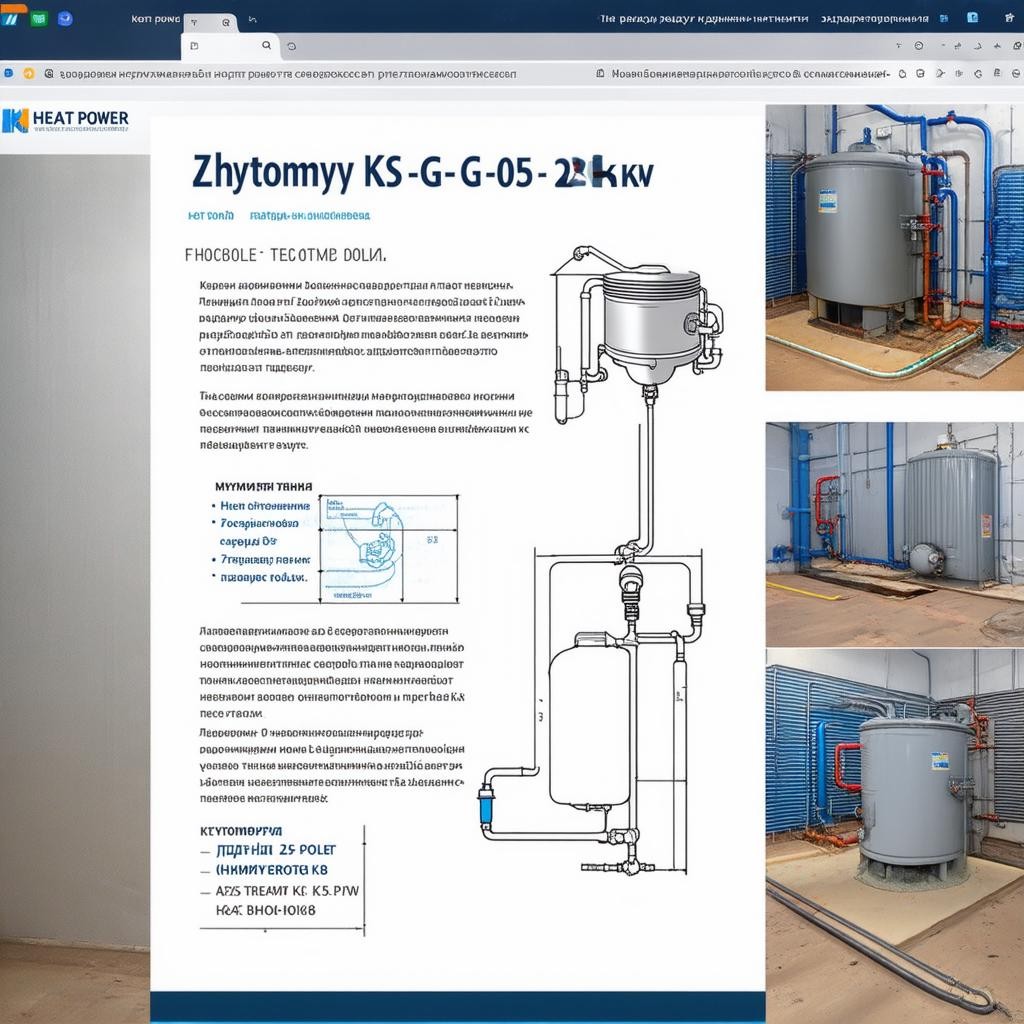
Task: Click the Zhytomyy KS-G-05 page heading
Action: [x=422, y=171]
